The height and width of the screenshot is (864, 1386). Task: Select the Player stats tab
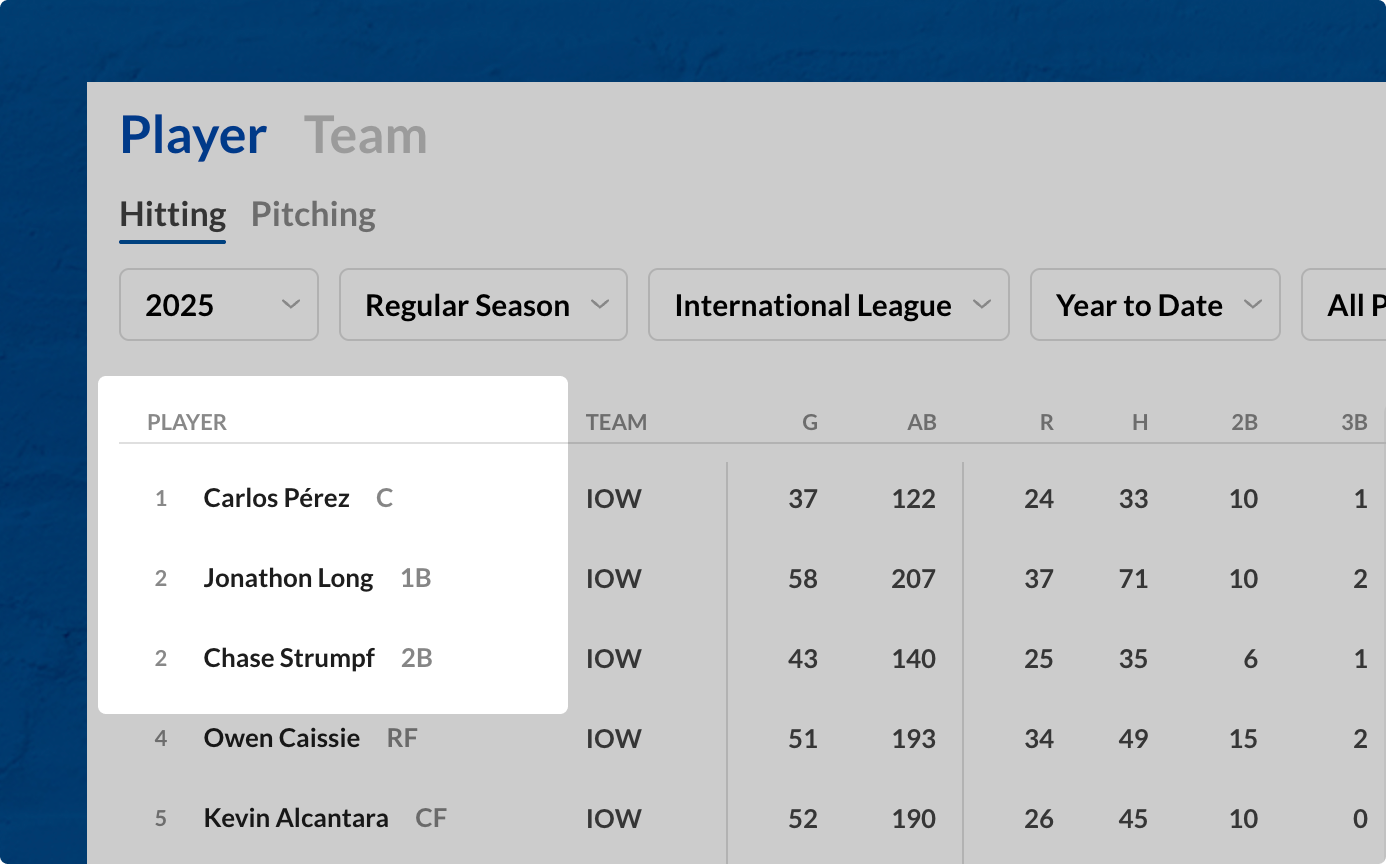point(193,136)
